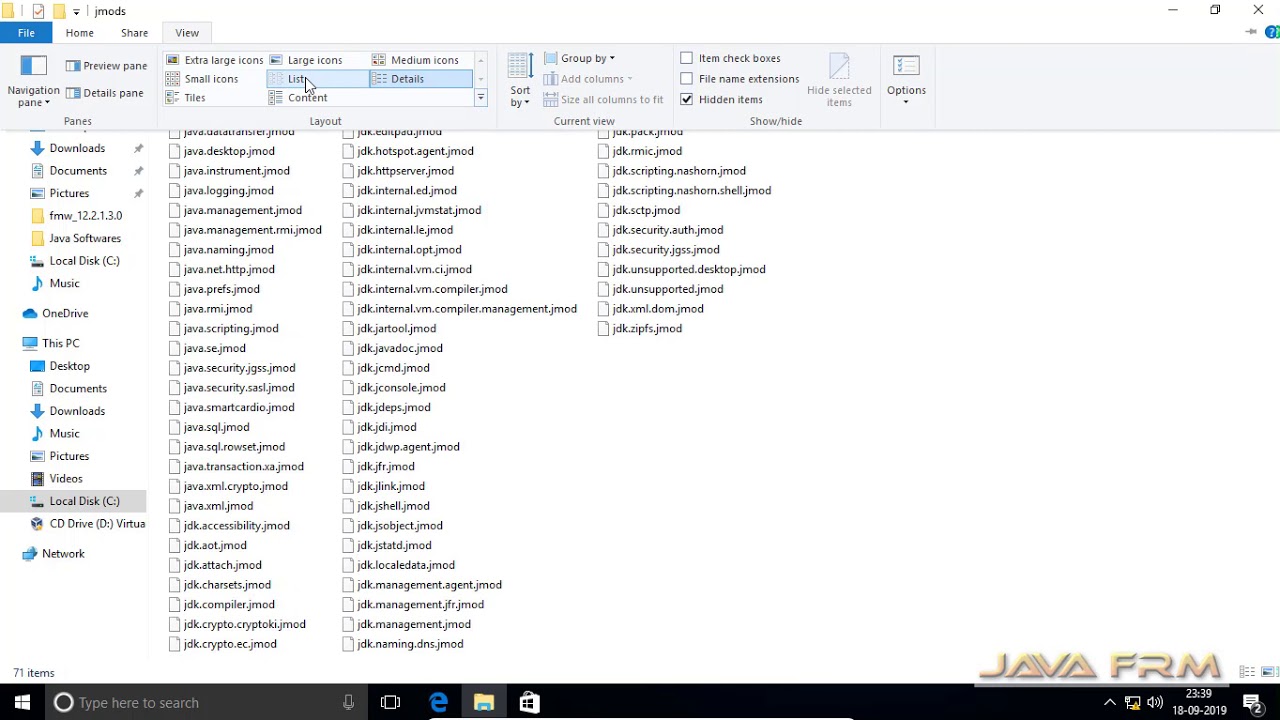Open Downloads in Quick access
Image resolution: width=1280 pixels, height=720 pixels.
(77, 148)
